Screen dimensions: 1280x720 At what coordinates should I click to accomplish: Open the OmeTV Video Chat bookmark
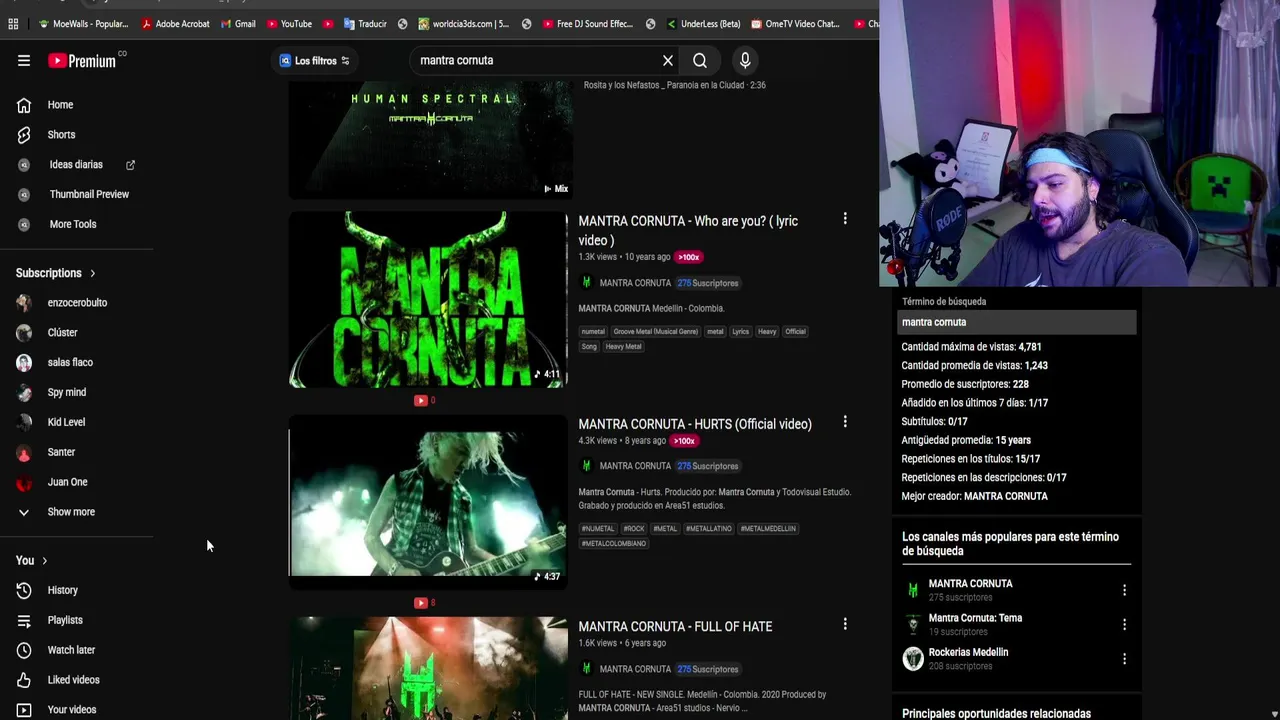795,23
